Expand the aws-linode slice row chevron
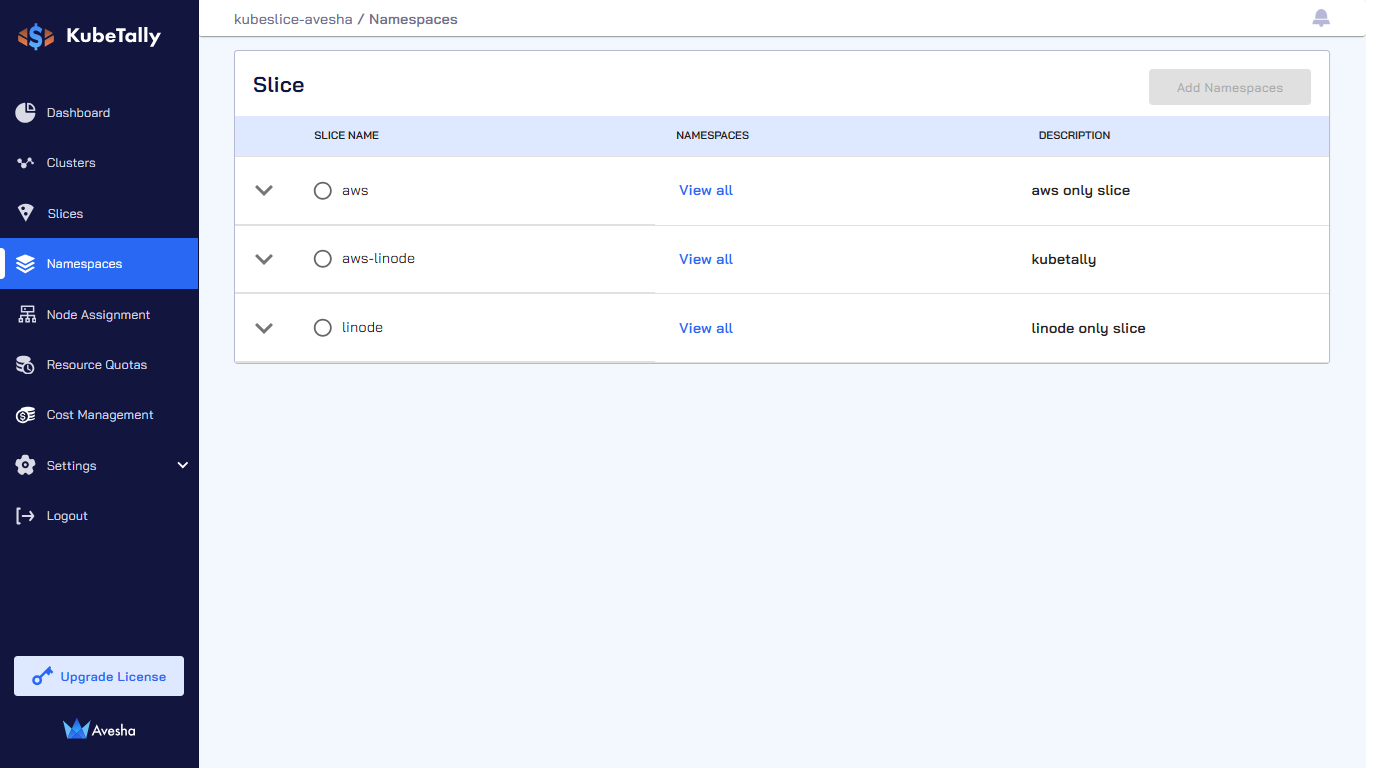 click(x=264, y=259)
